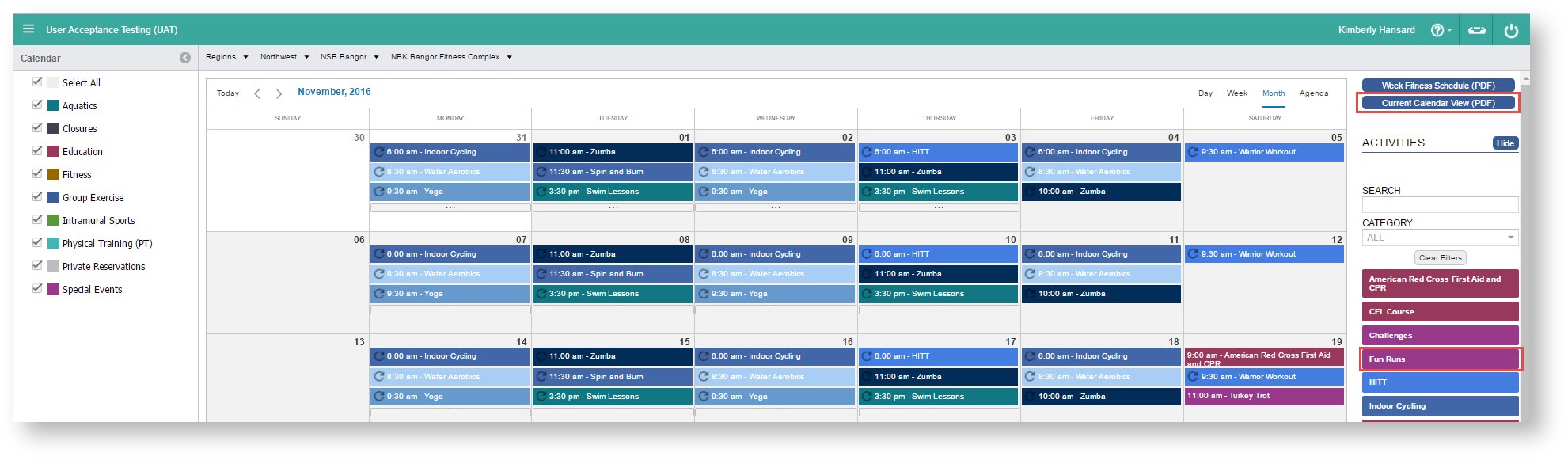The height and width of the screenshot is (460, 1568).
Task: Click Current Calendar View (PDF) button
Action: point(1437,103)
